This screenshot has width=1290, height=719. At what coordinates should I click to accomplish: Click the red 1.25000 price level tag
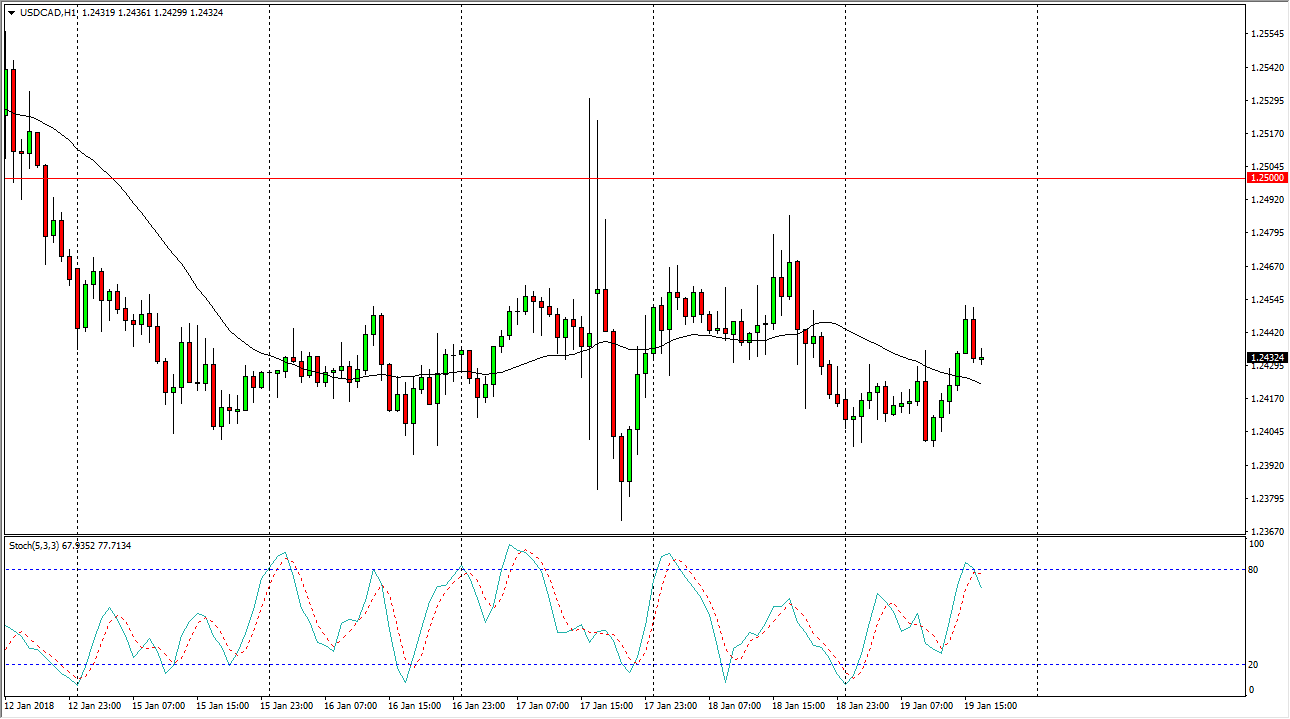coord(1267,178)
